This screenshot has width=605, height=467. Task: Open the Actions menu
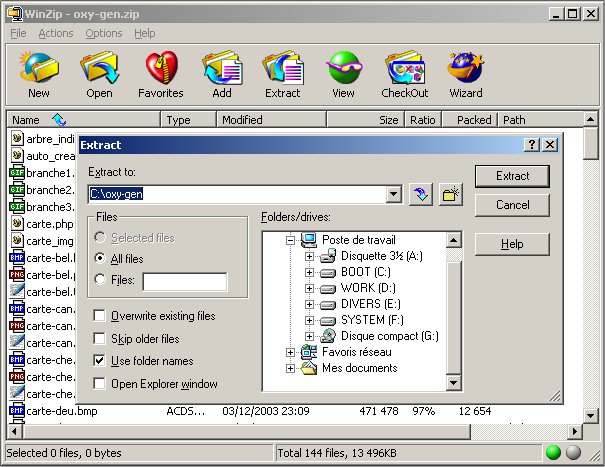56,34
